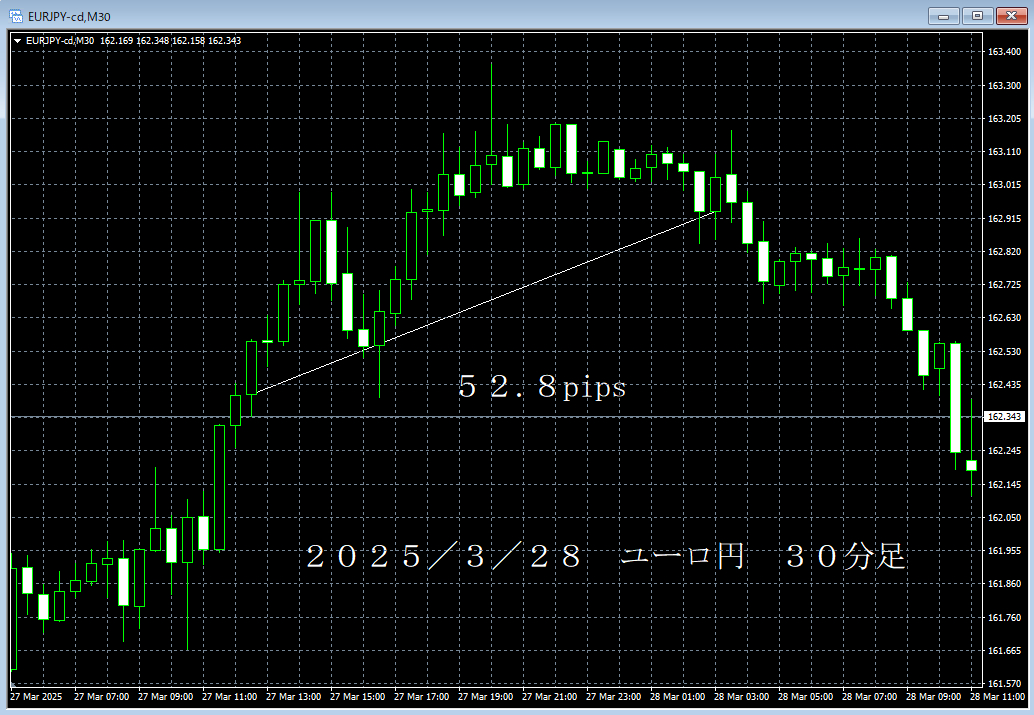Expand the chart symbol triangle next to EURJPY-cd,M30

click(17, 41)
